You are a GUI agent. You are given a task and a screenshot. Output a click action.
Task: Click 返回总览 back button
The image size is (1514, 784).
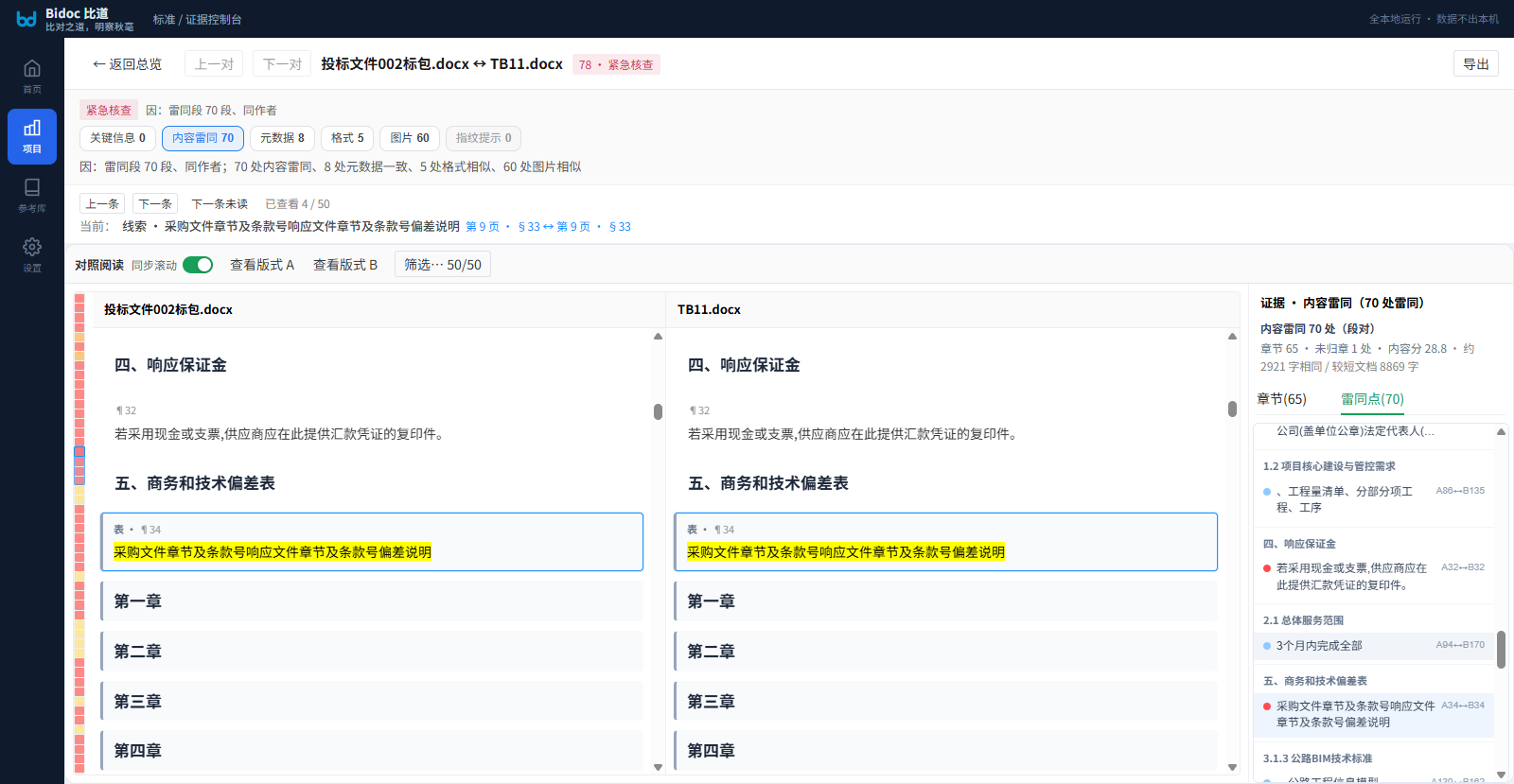coord(127,64)
